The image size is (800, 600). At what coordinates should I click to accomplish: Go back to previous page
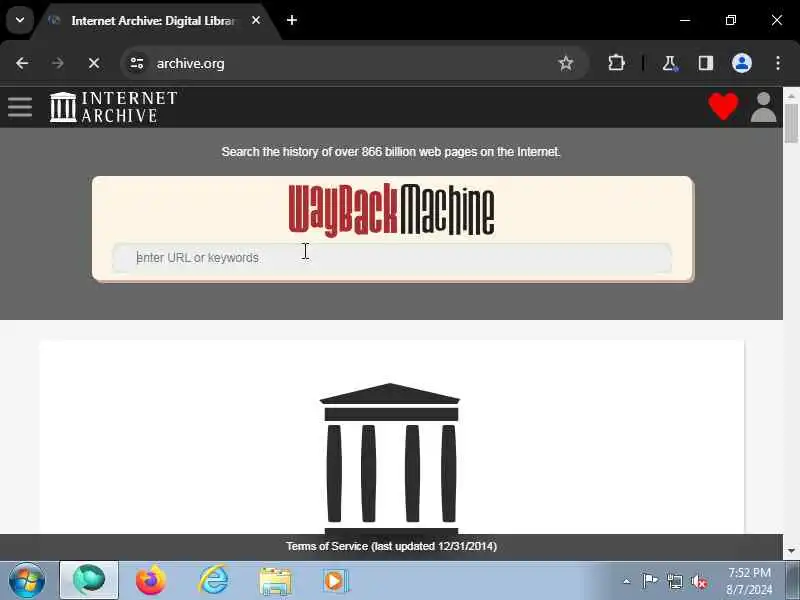coord(22,63)
